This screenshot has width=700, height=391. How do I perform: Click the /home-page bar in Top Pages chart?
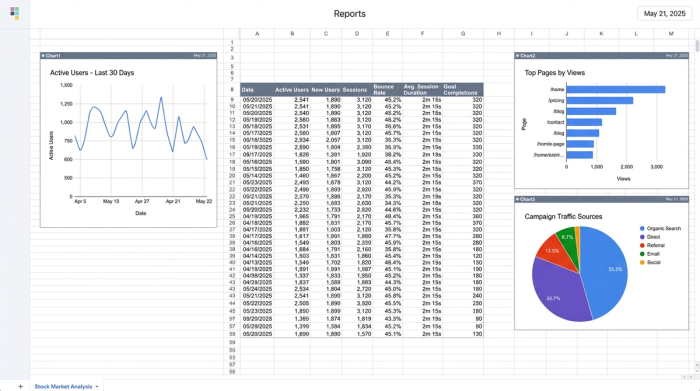[580, 144]
